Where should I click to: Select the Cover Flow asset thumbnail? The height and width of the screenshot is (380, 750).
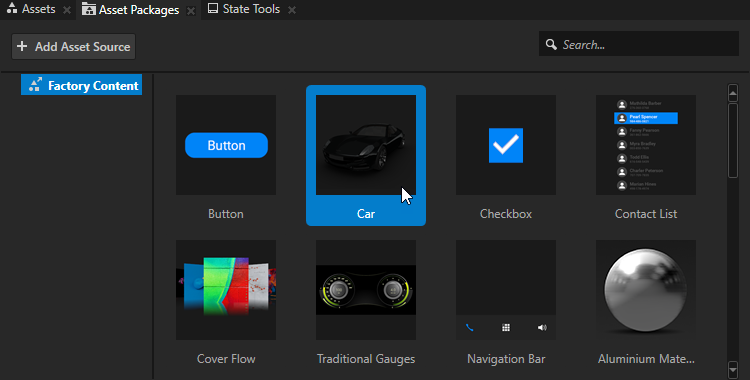(226, 290)
